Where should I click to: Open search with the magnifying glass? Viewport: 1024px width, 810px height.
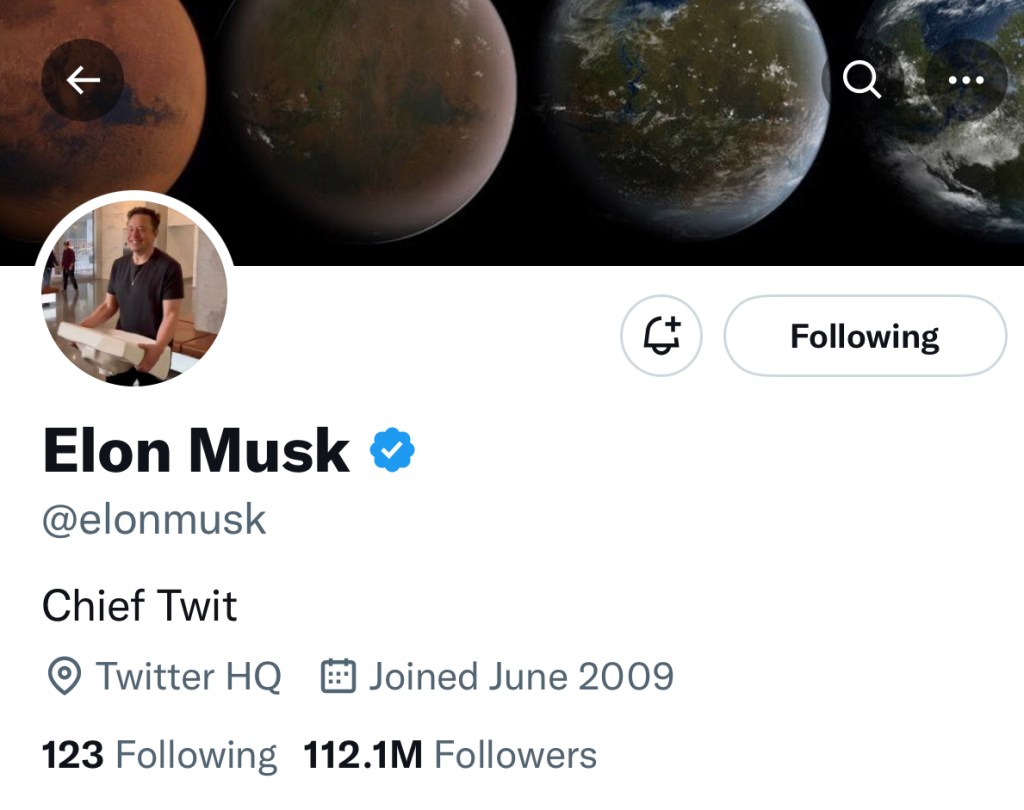[862, 80]
